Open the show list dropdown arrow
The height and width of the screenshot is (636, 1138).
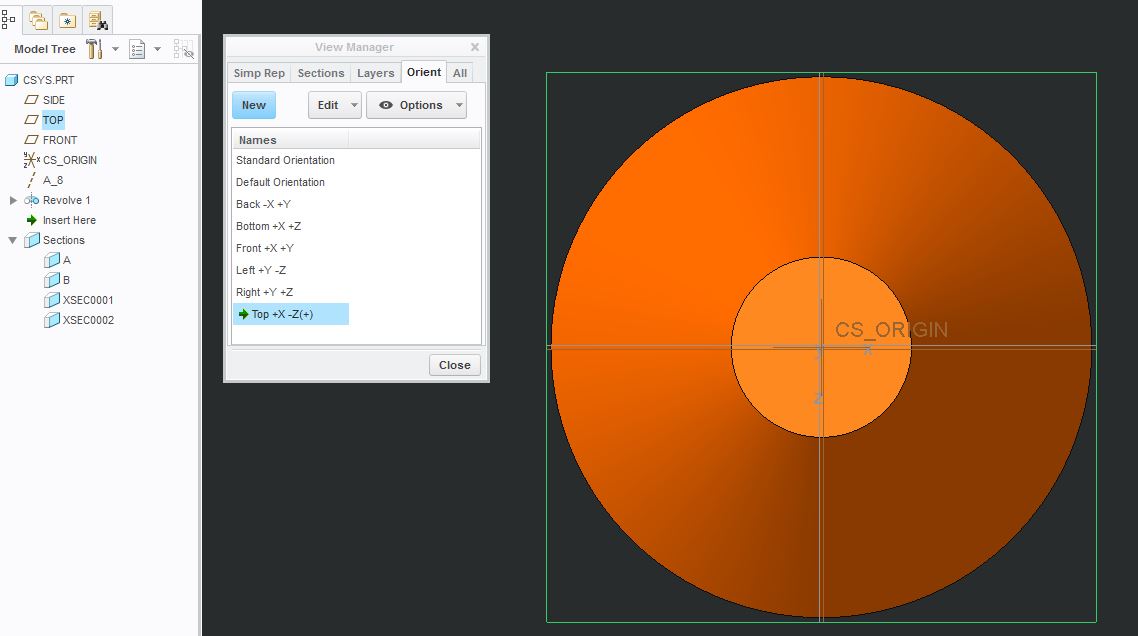[x=157, y=49]
